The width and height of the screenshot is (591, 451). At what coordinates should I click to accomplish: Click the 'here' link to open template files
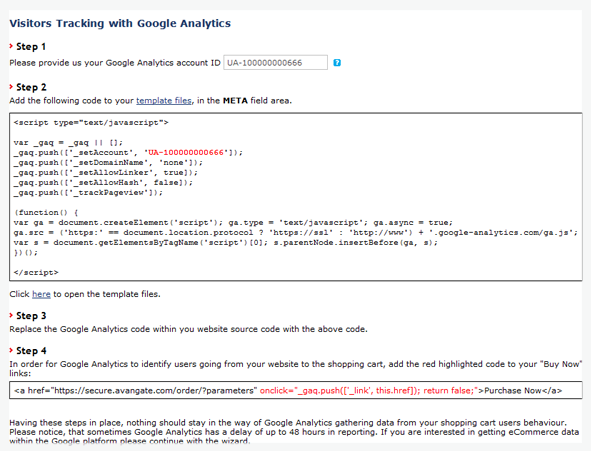click(x=41, y=294)
